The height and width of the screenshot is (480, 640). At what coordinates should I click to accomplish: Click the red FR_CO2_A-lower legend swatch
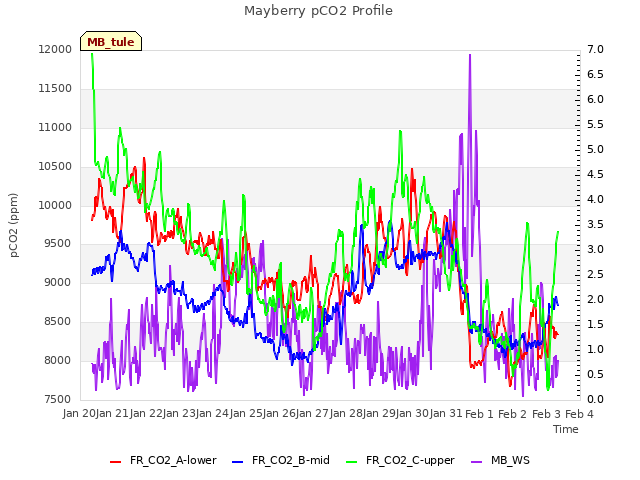[x=116, y=462]
